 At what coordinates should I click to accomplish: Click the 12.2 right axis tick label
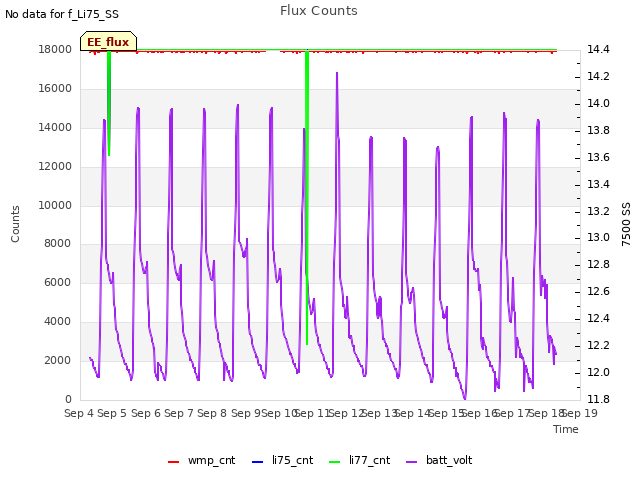598,345
